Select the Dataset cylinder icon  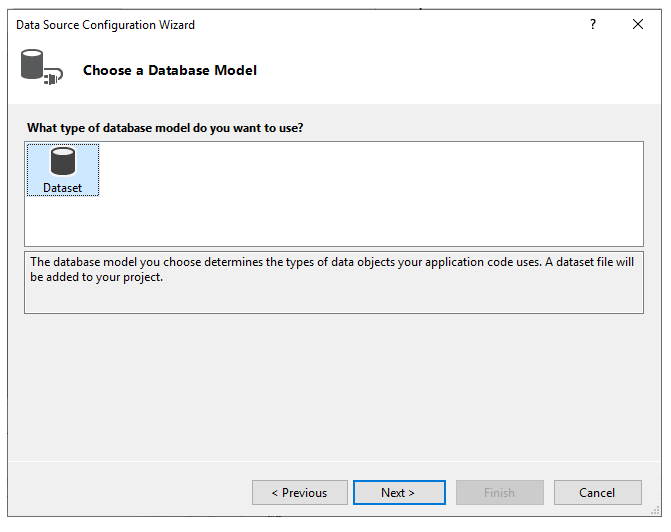pos(62,162)
